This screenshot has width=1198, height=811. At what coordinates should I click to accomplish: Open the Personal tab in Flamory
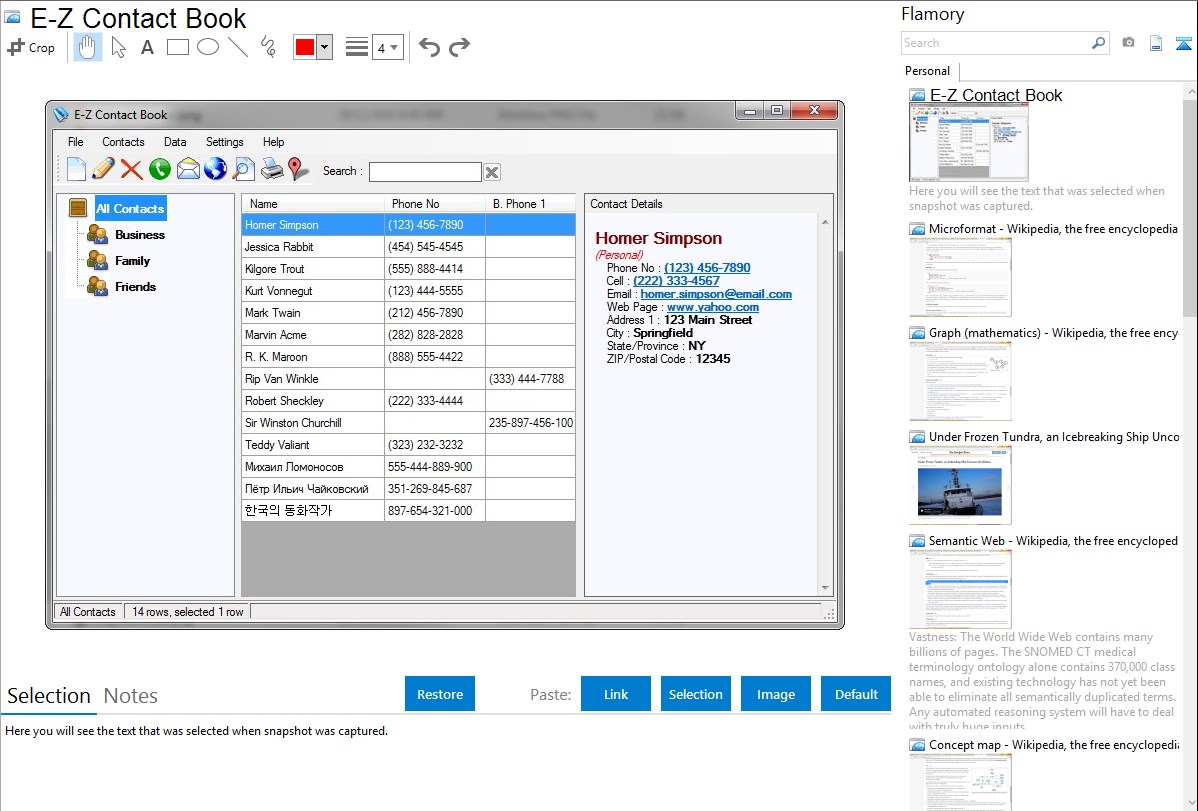(928, 71)
